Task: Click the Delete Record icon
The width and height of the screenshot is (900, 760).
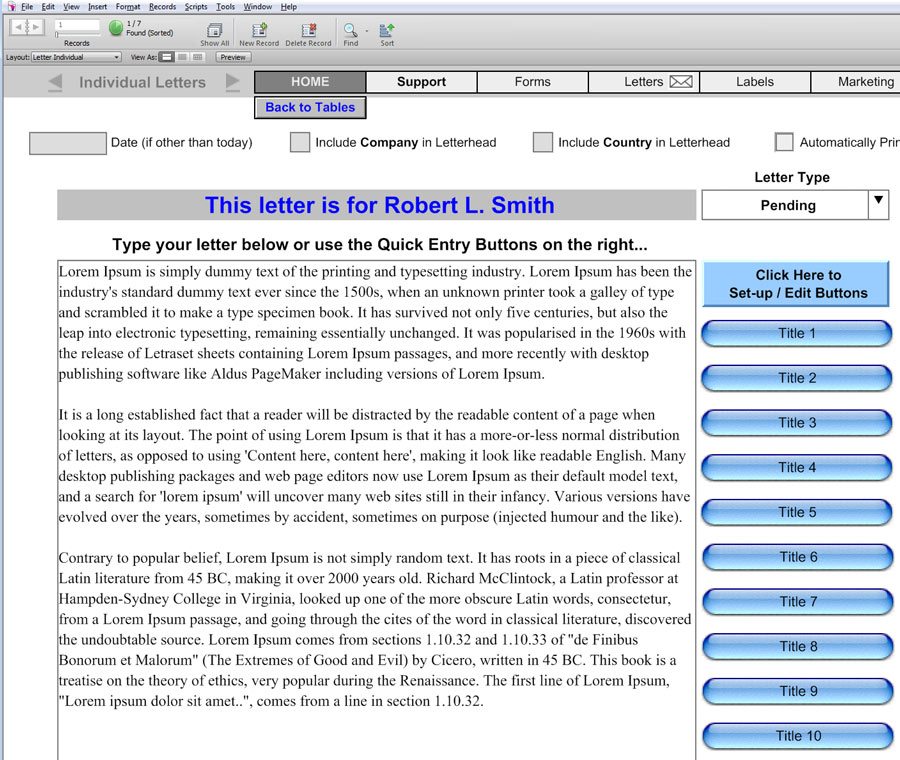Action: coord(308,30)
